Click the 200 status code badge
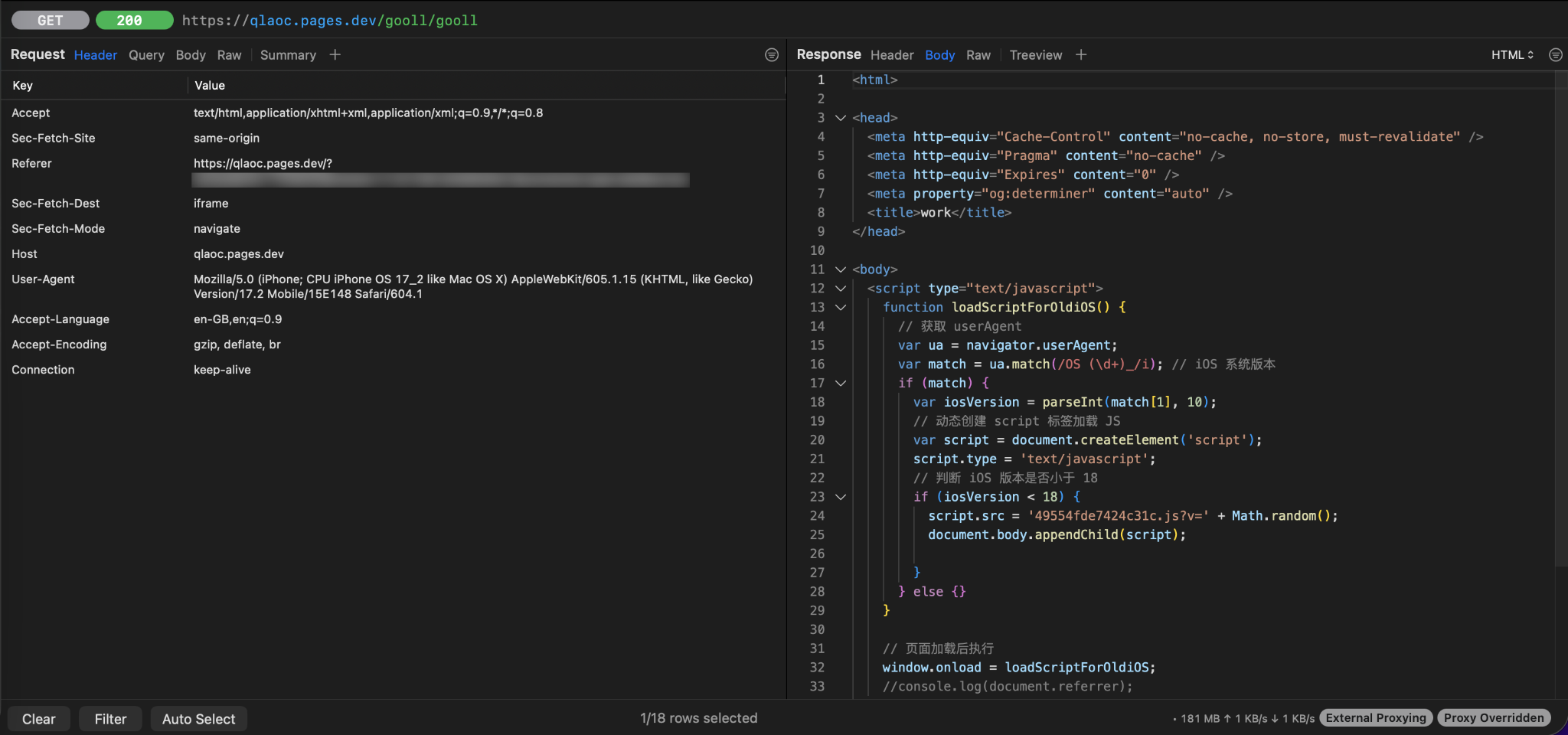Image resolution: width=1568 pixels, height=735 pixels. pos(135,20)
